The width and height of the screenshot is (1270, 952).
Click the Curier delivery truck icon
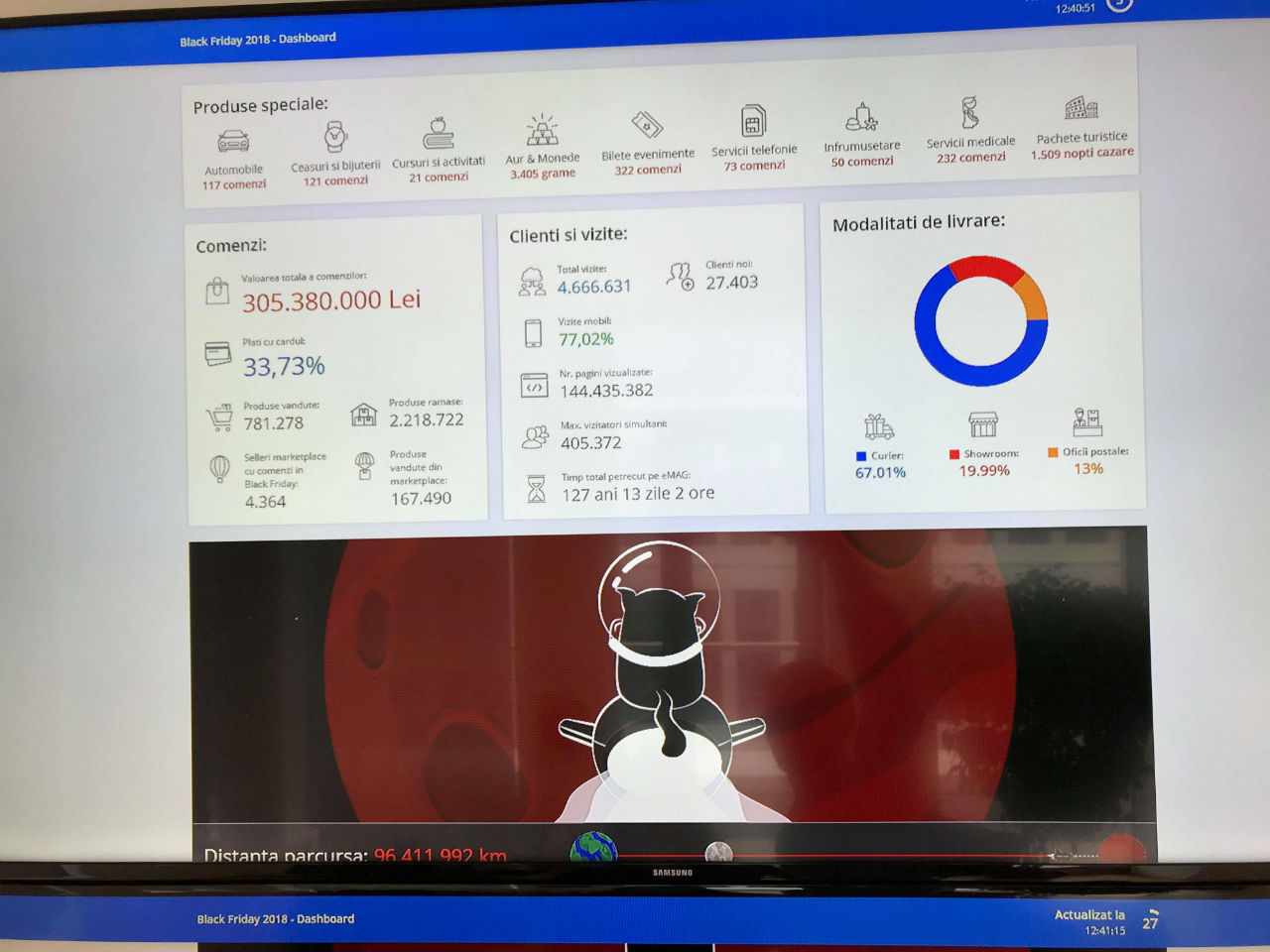(879, 427)
